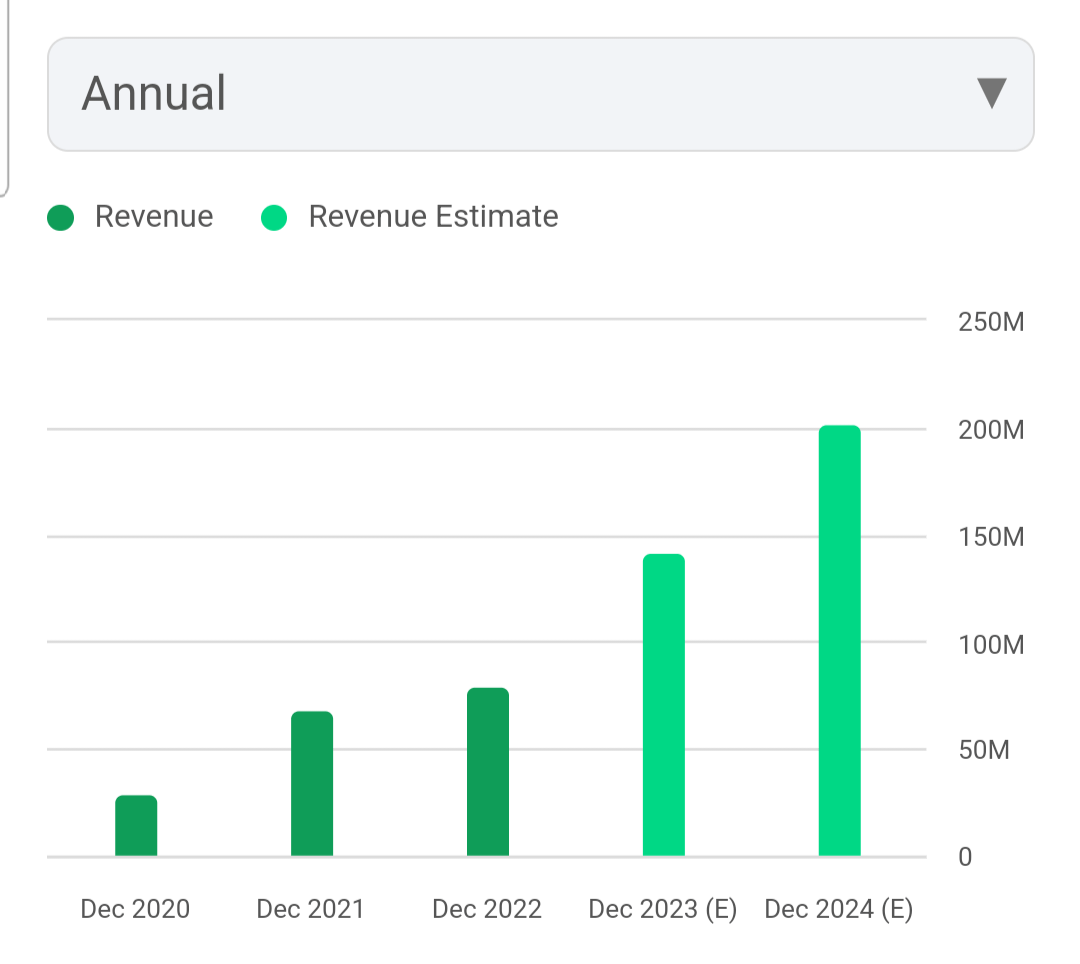Click the Dec 2021 revenue bar
The height and width of the screenshot is (964, 1080).
tap(312, 783)
